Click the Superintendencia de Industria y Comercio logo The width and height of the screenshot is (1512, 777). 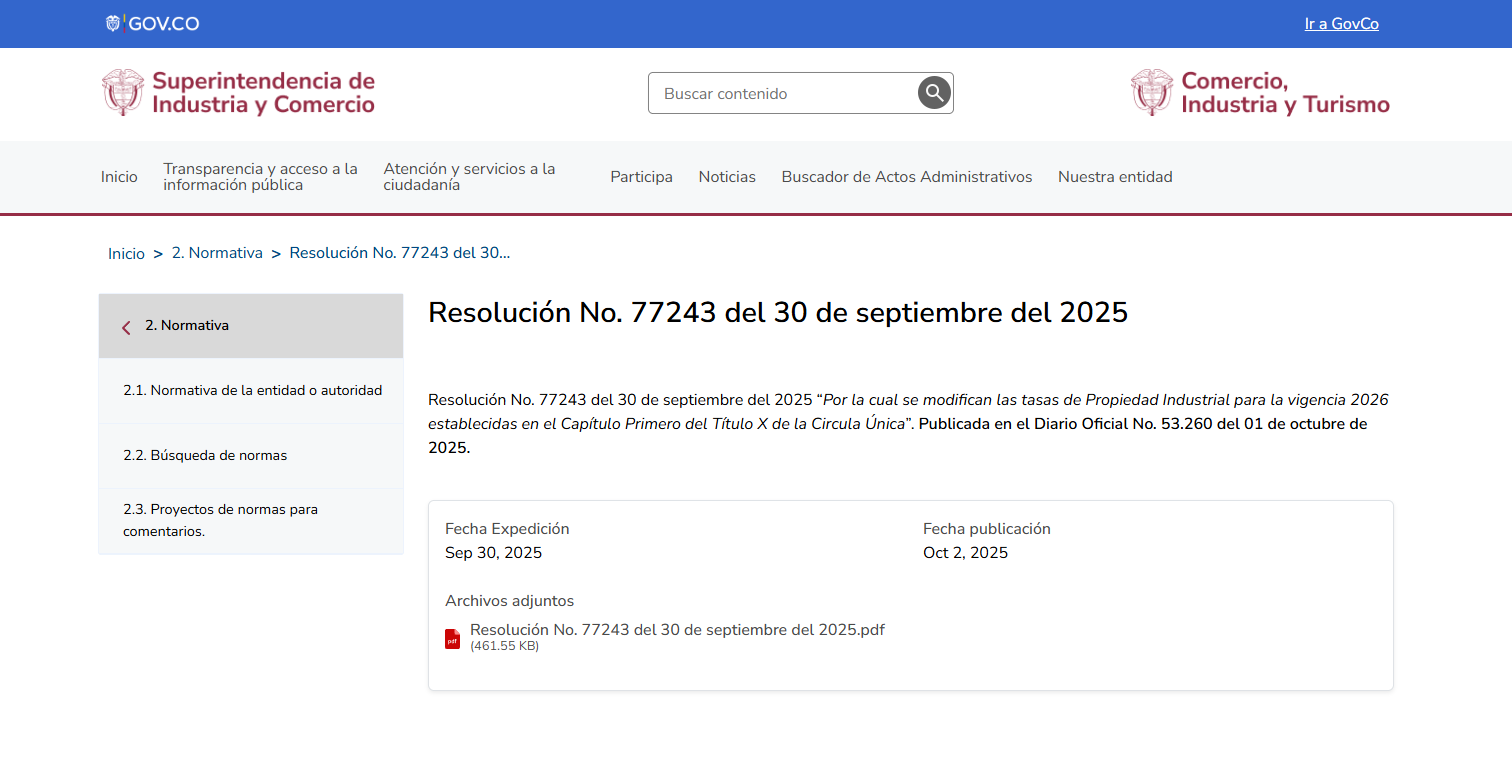click(238, 93)
